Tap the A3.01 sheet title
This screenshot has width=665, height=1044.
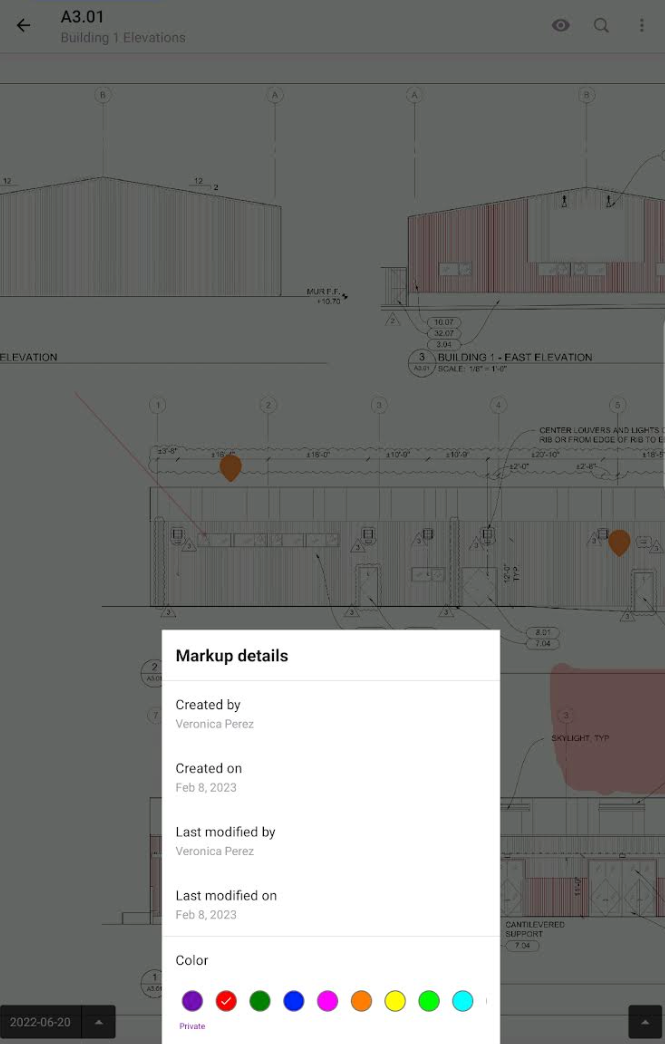(82, 17)
